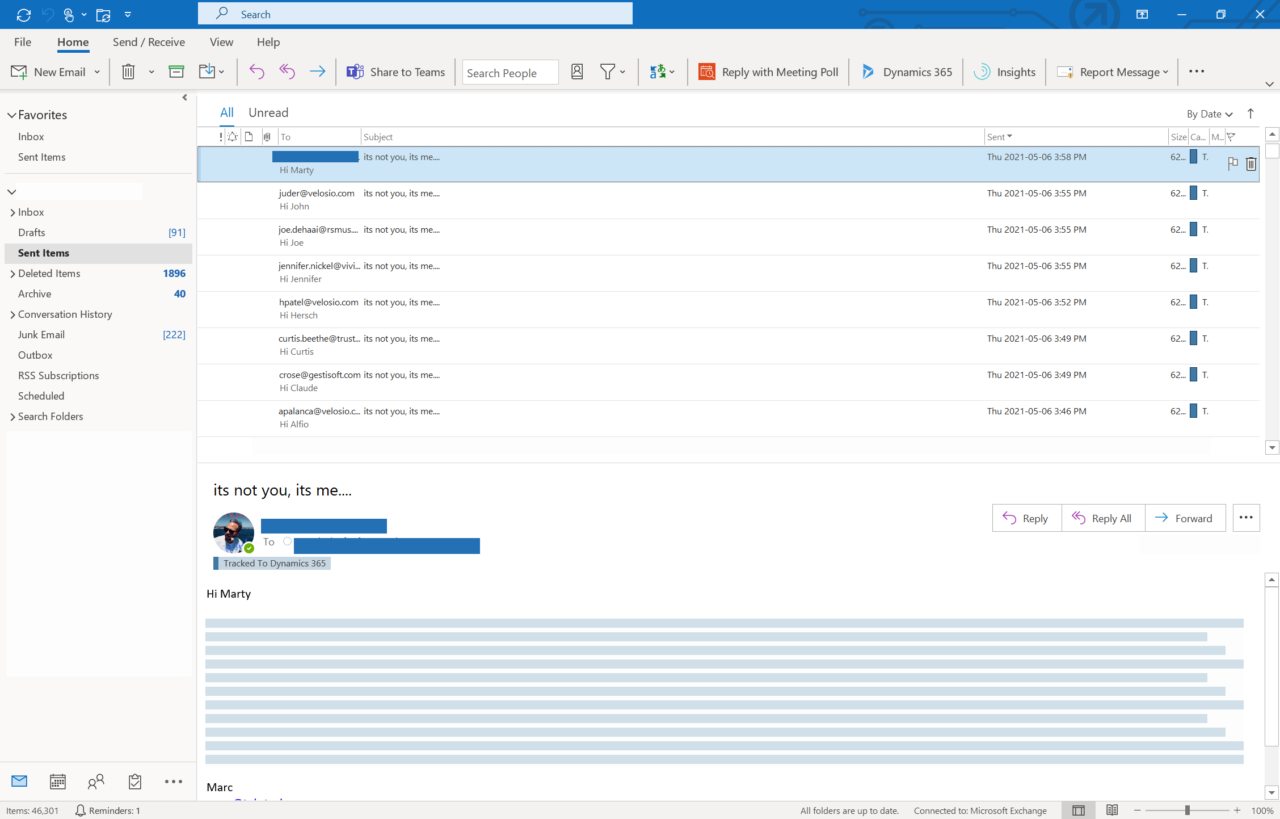This screenshot has width=1280, height=819.
Task: Click inside the Search People field
Action: pyautogui.click(x=509, y=72)
